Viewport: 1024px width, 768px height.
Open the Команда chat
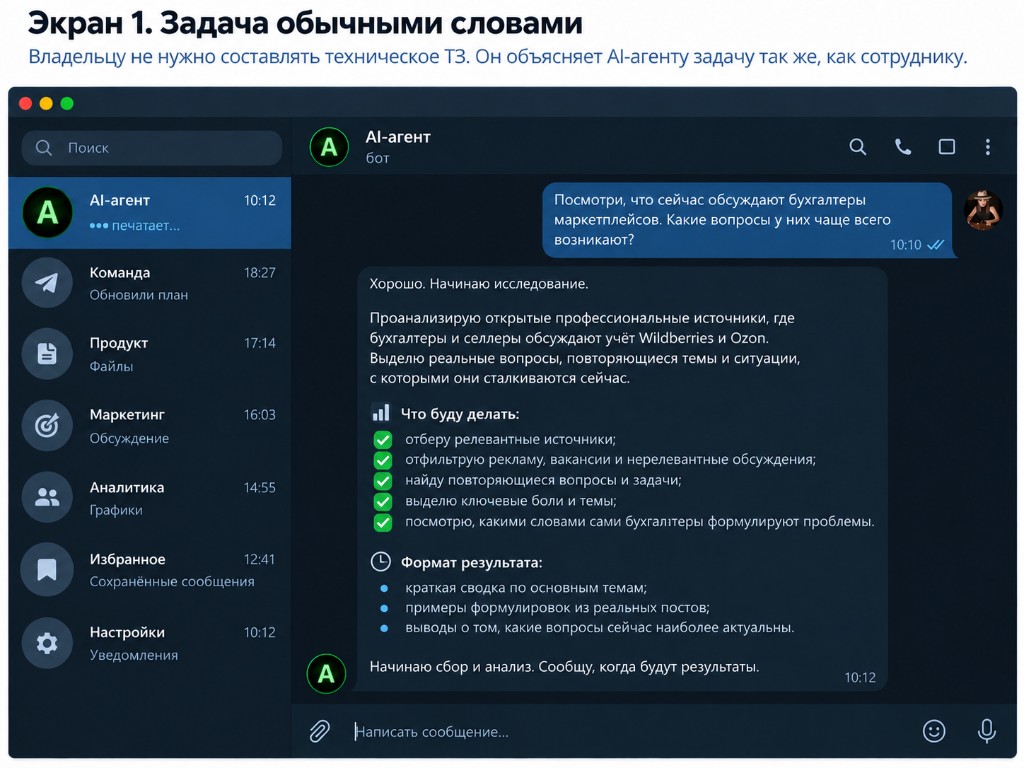tap(150, 283)
